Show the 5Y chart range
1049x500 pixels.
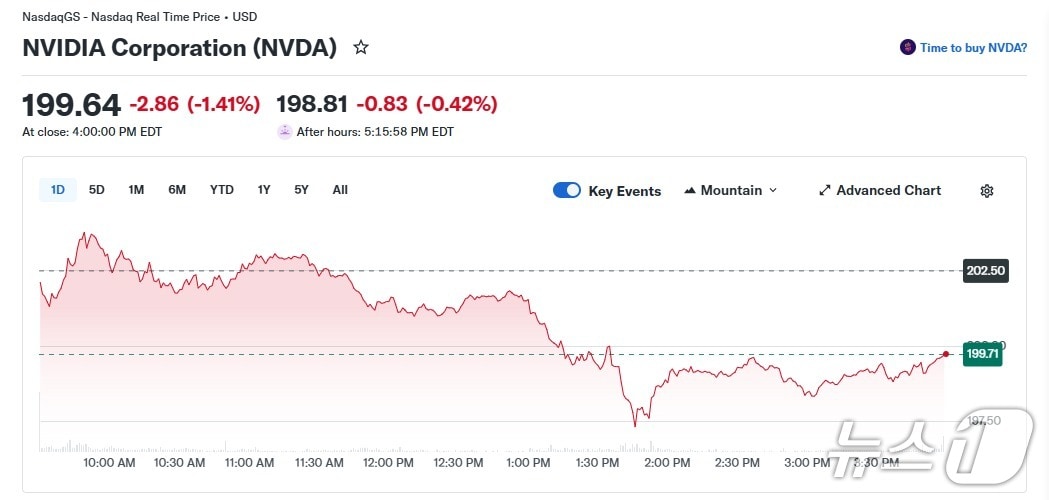(301, 190)
